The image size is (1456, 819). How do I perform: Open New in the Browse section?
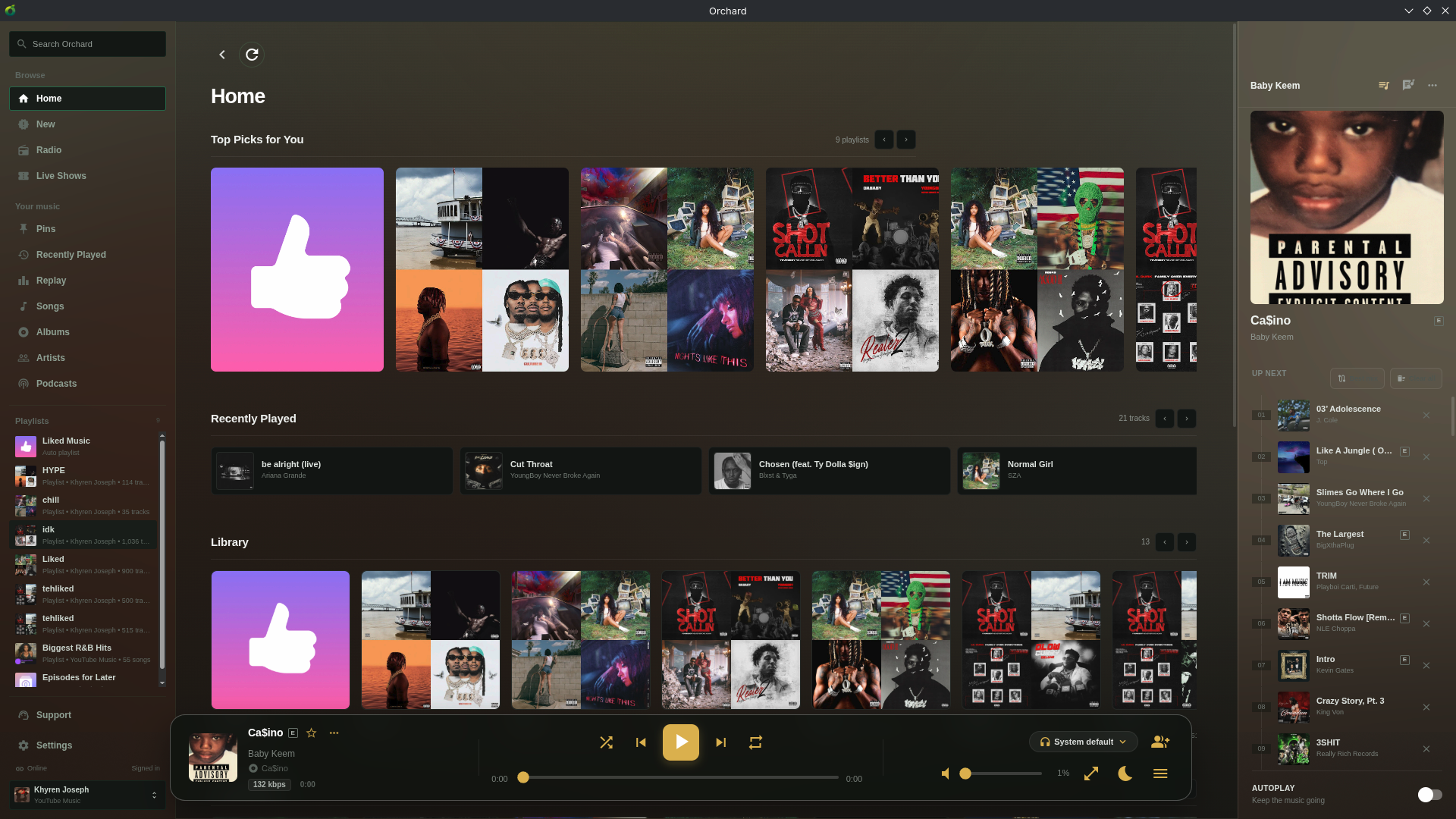87,124
